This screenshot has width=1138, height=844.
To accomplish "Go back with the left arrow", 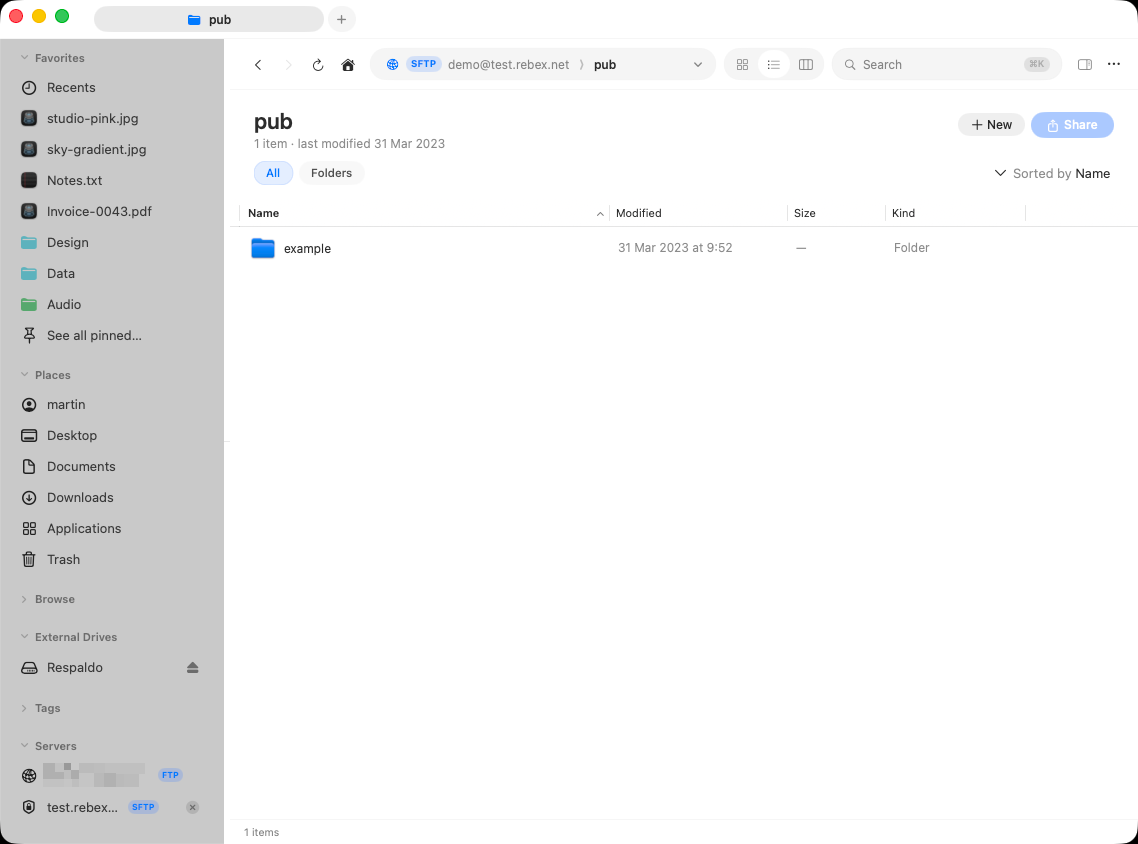I will pos(258,65).
